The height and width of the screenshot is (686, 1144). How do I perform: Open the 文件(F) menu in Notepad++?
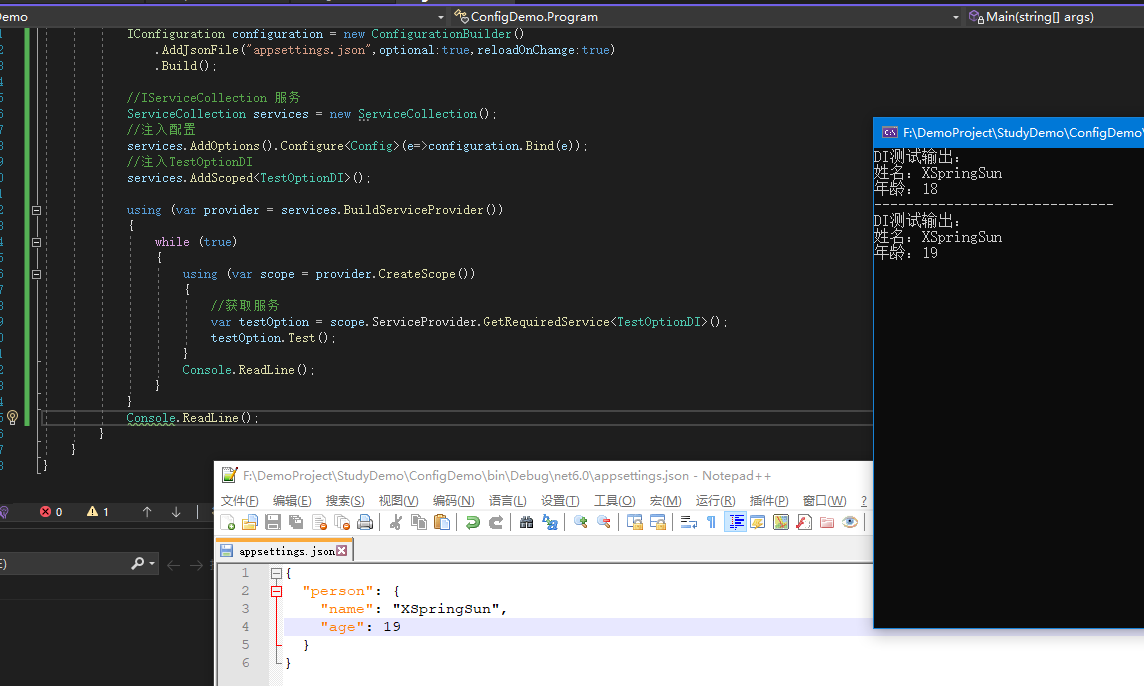240,501
